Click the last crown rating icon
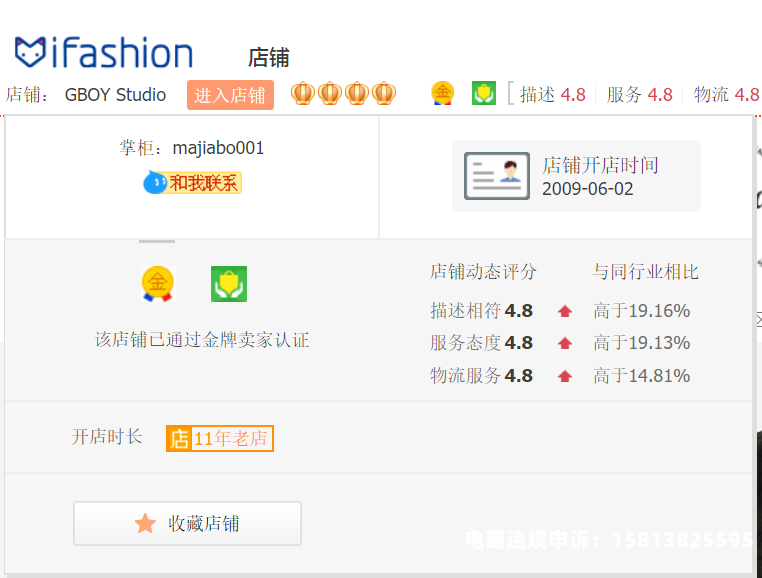This screenshot has width=762, height=578. click(384, 94)
